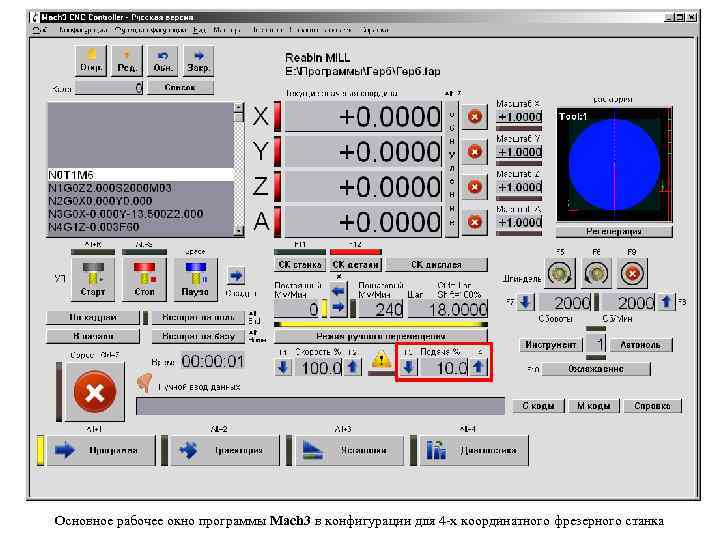Viewport: 720px width, 540px height.
Task: Click the X coordinate DRO field
Action: click(x=363, y=117)
